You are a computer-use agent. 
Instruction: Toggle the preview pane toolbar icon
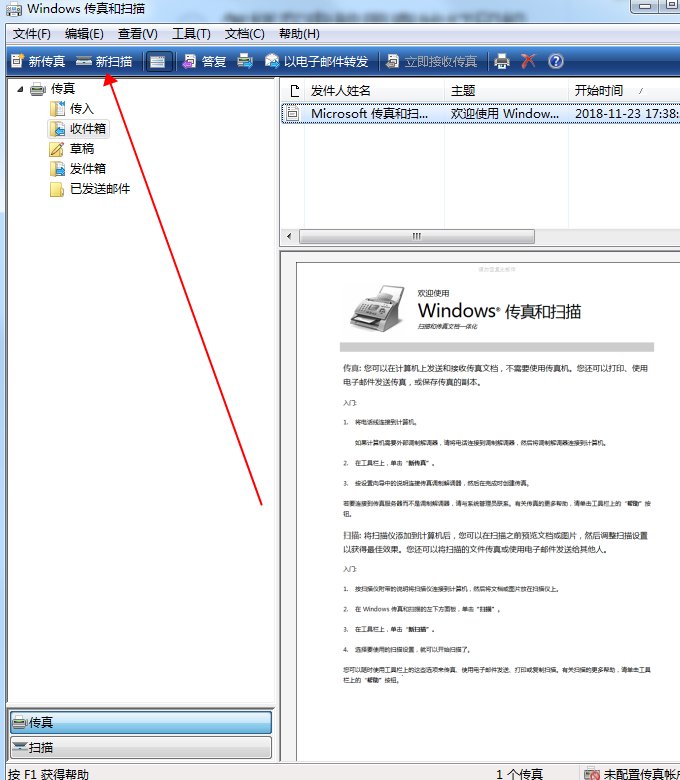pos(157,61)
